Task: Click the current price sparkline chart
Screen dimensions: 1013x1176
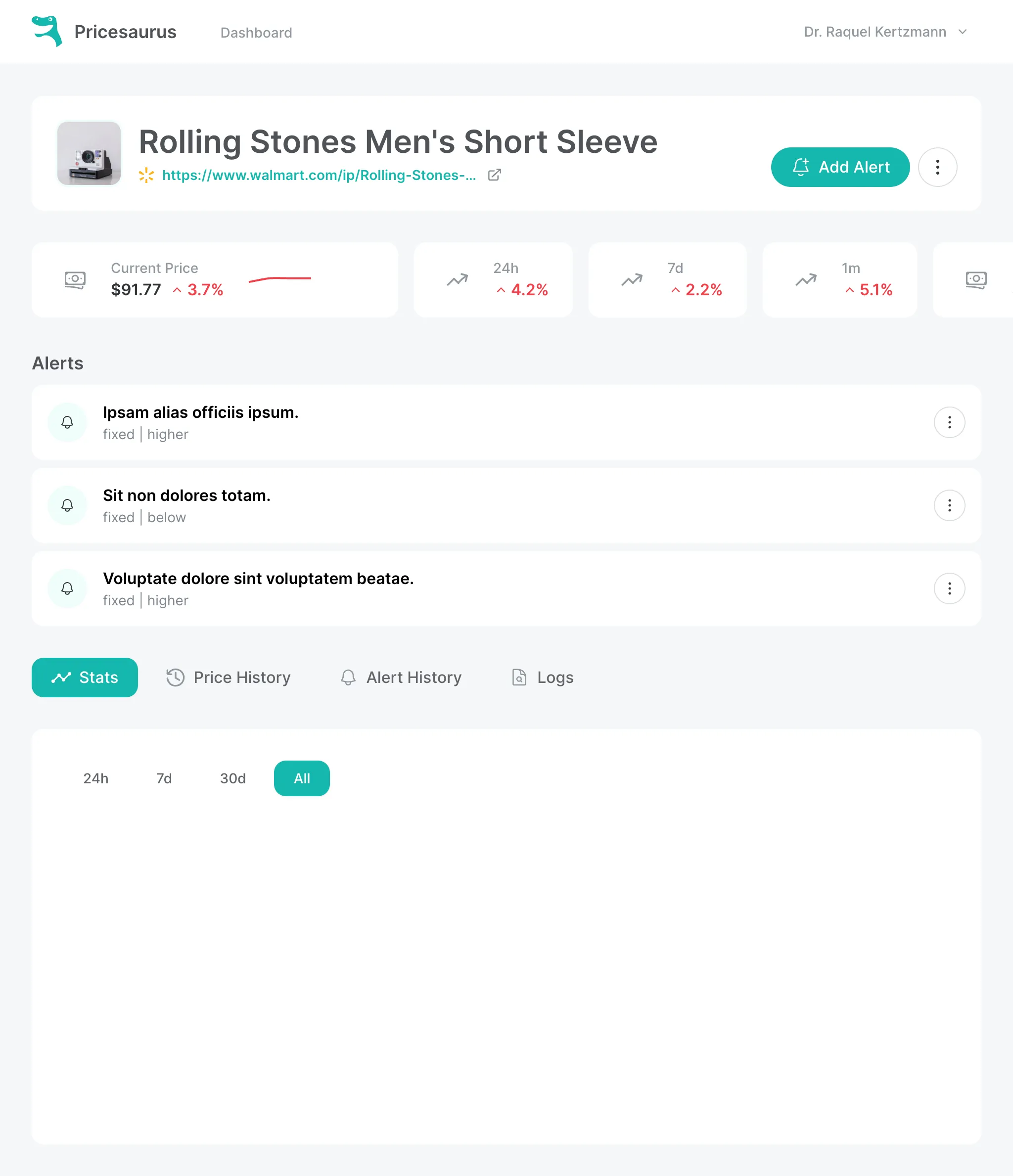Action: (280, 279)
